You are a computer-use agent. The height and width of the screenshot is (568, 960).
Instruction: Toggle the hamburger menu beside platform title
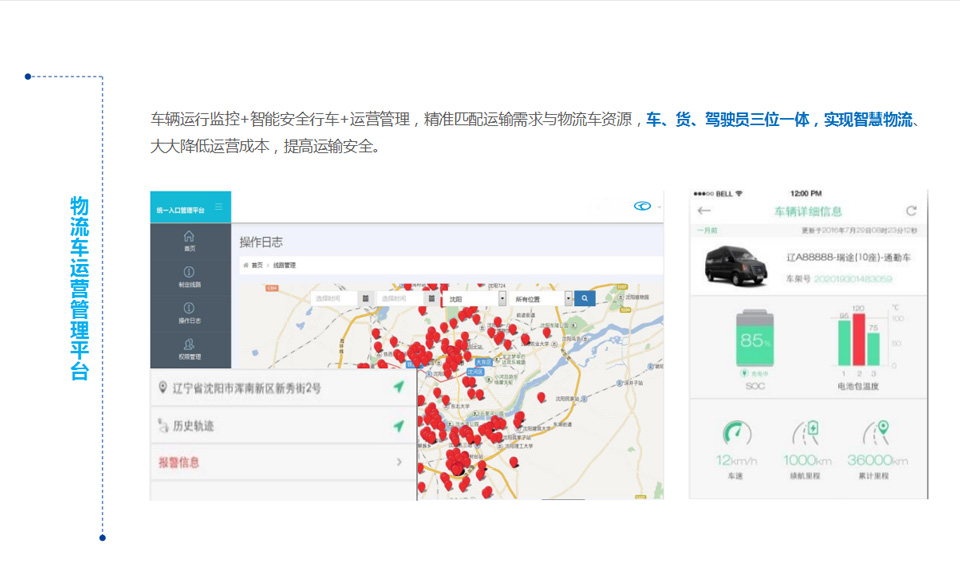click(x=219, y=209)
